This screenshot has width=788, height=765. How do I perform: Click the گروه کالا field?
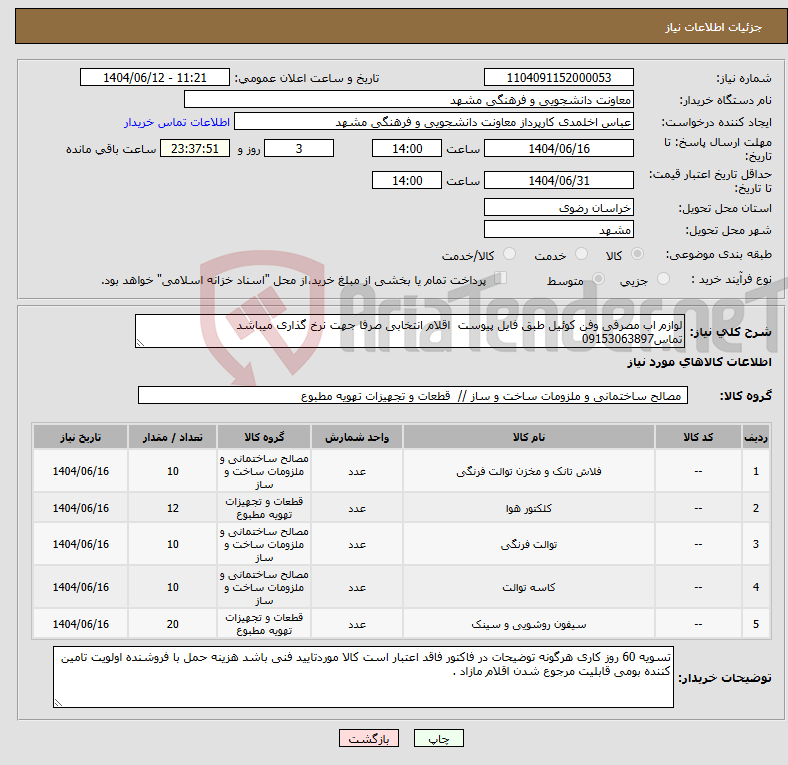(413, 395)
